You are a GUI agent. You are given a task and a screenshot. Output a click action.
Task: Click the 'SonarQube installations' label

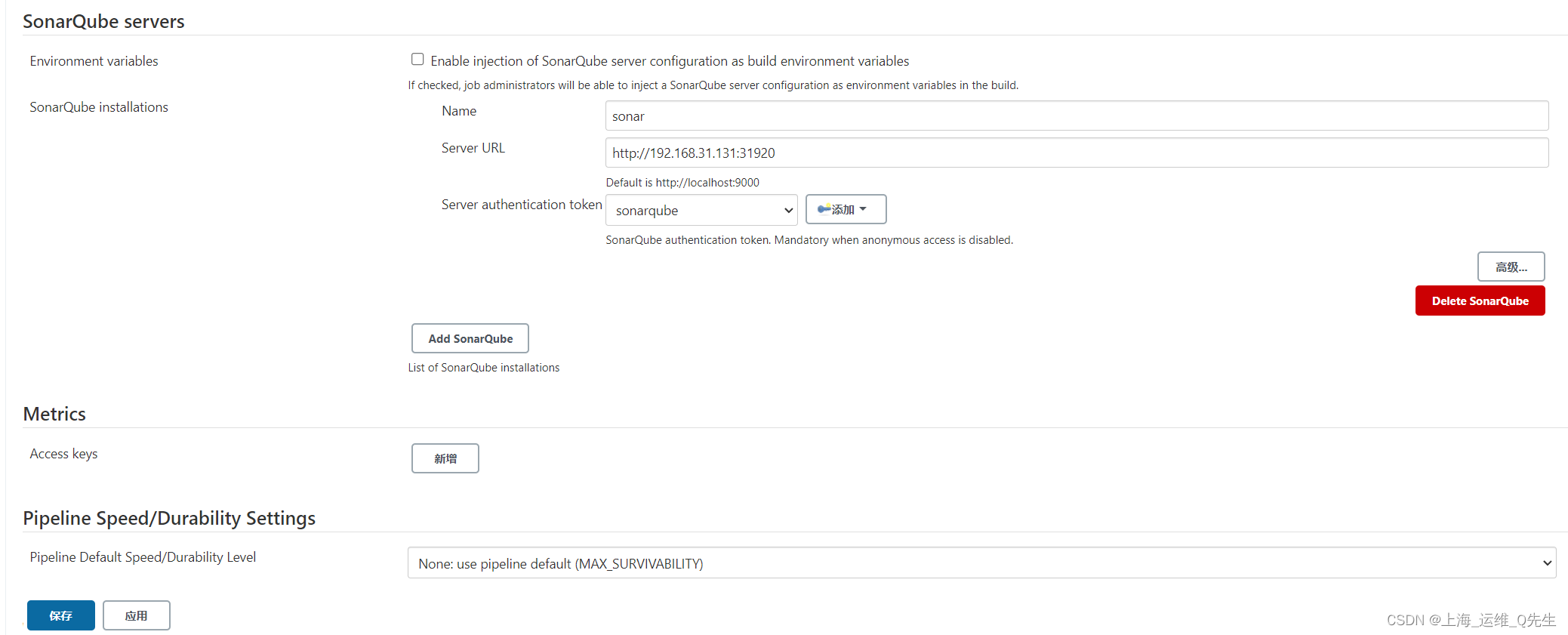coord(99,107)
